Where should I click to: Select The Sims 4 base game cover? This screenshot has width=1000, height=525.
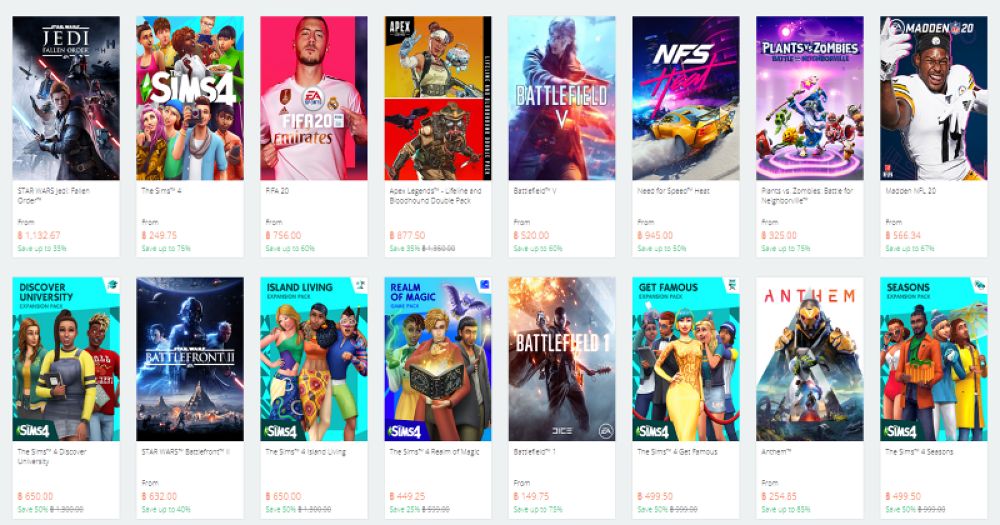pos(190,98)
